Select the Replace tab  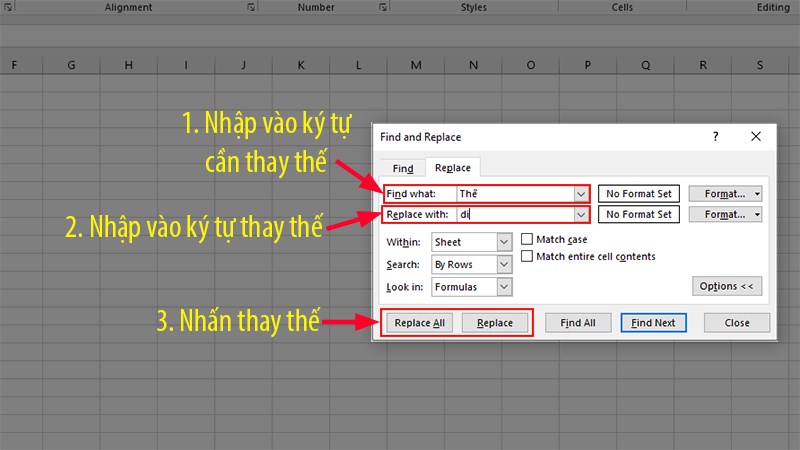pos(453,168)
